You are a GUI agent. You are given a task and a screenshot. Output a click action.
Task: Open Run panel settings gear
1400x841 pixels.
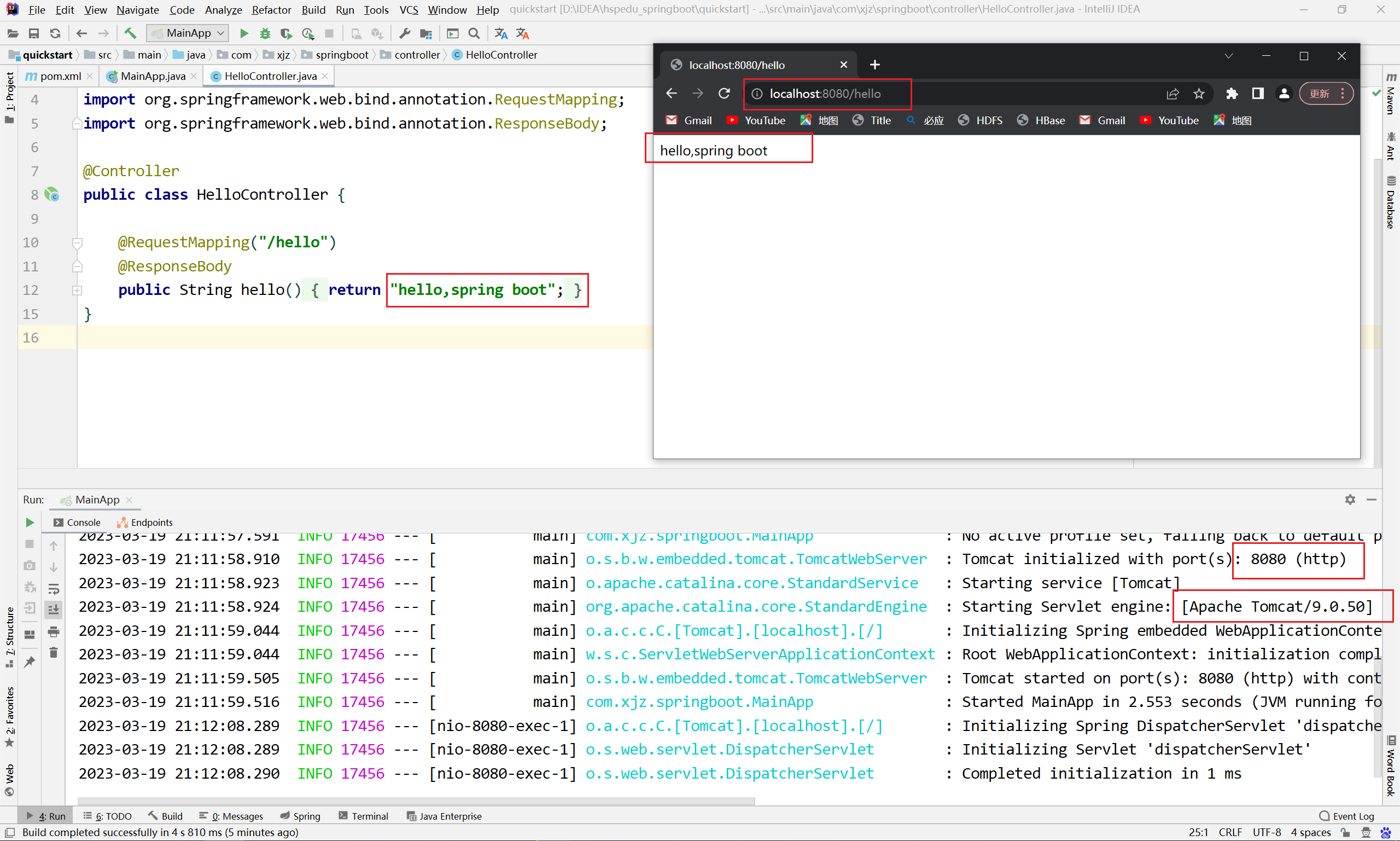(x=1350, y=499)
